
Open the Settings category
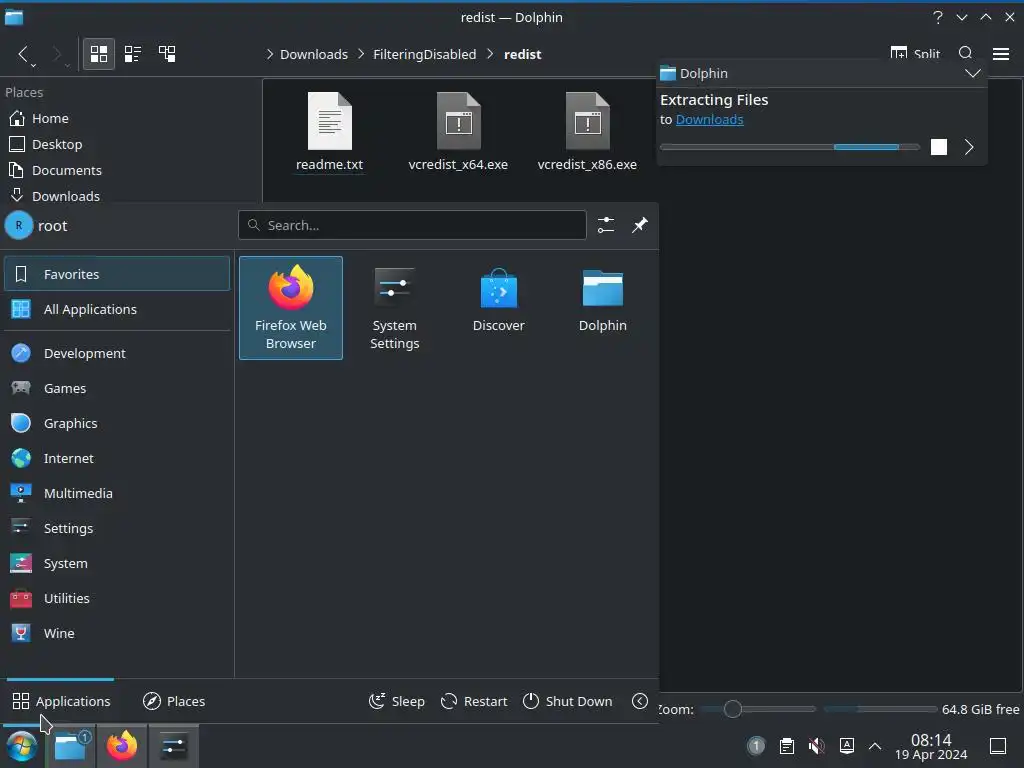click(117, 528)
